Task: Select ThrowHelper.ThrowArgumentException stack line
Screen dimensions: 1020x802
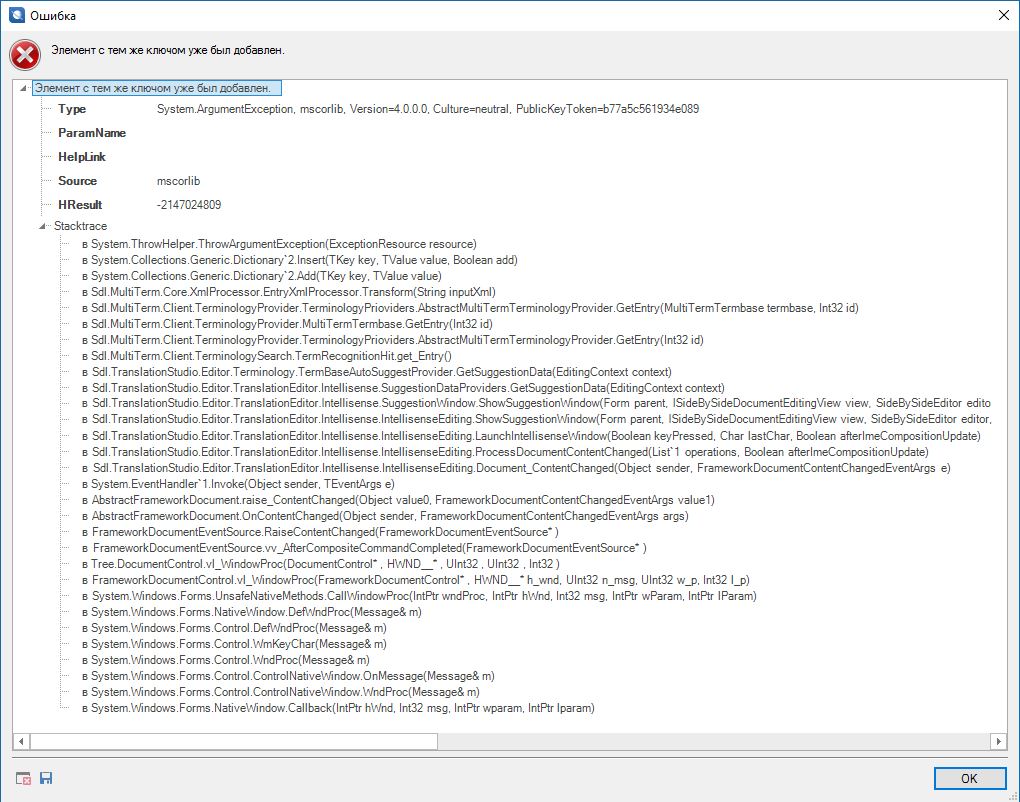Action: pos(279,244)
